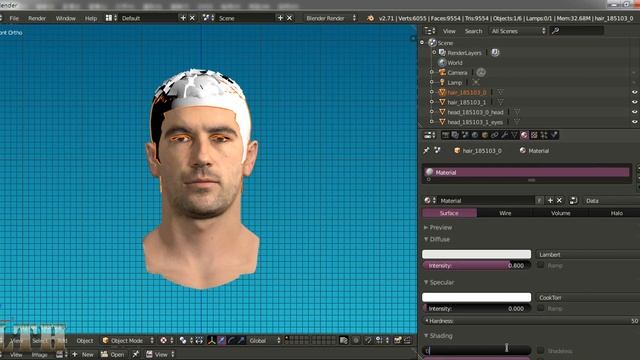This screenshot has width=640, height=360.
Task: Open Render Layers properties tab icon
Action: 455,135
